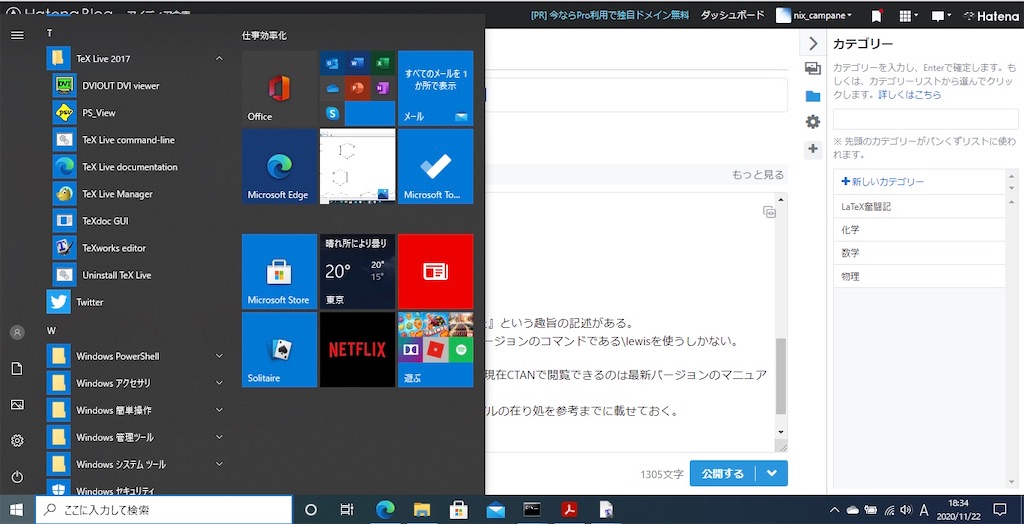This screenshot has height=524, width=1024.
Task: Click the editor vertical scrollbar thumb
Action: [x=780, y=376]
